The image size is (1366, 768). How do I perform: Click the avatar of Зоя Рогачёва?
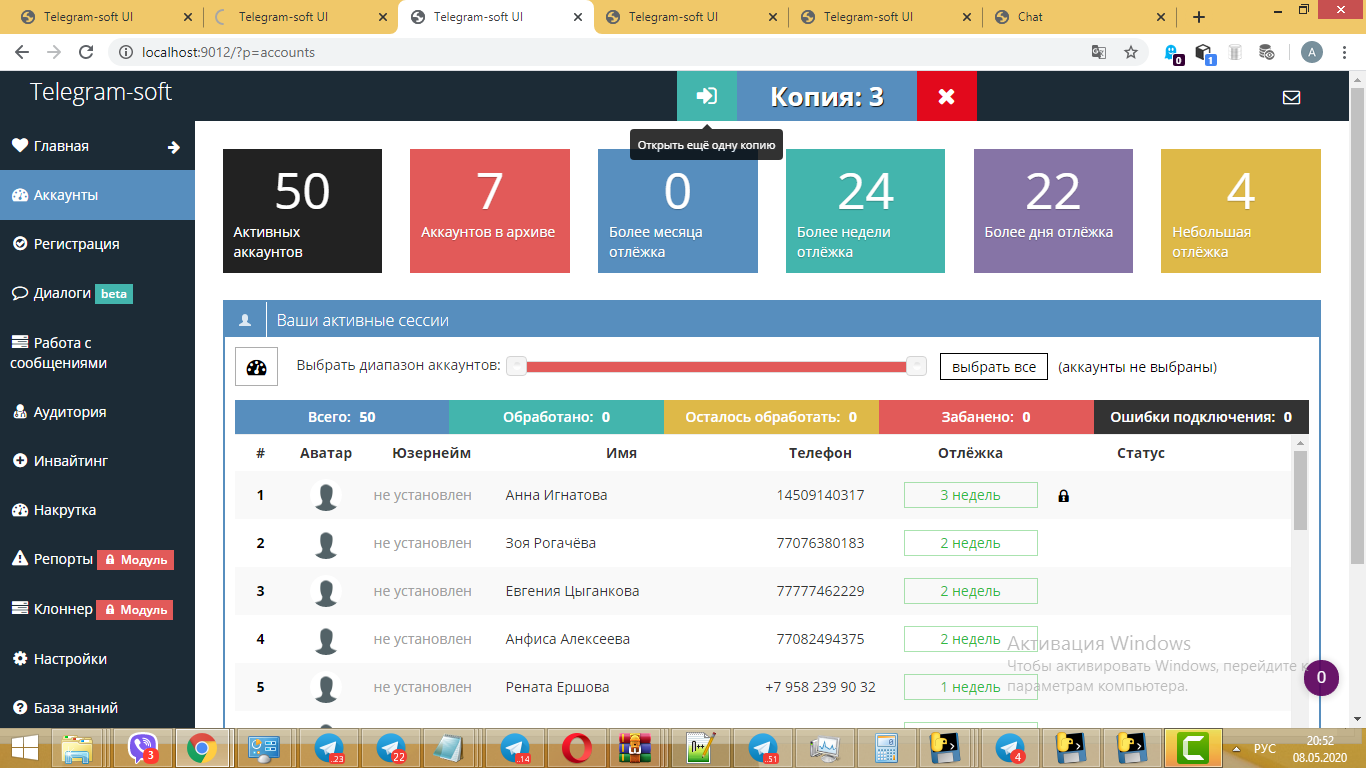click(x=325, y=543)
